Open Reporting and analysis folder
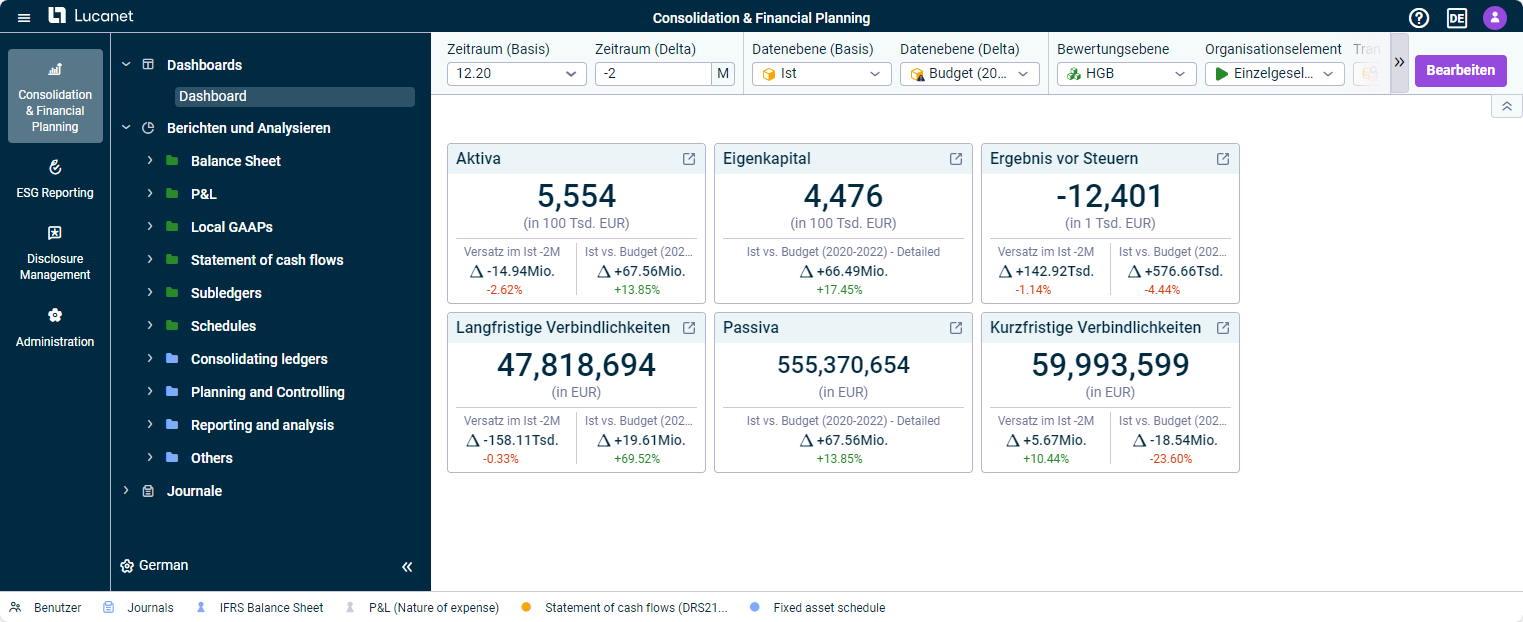 point(263,425)
